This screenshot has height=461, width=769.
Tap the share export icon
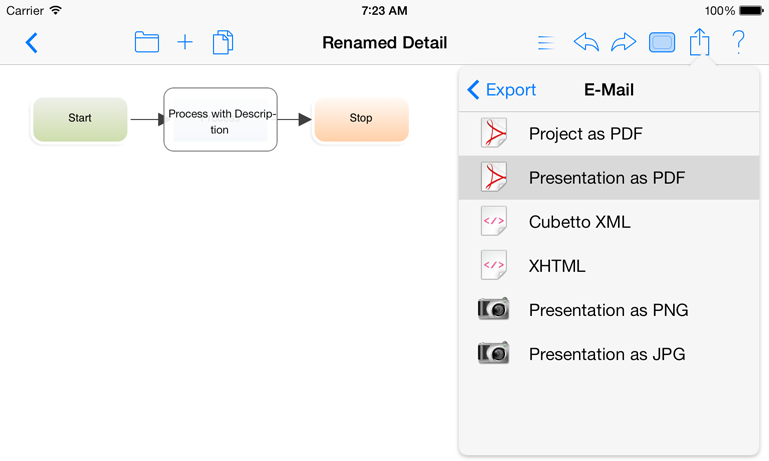click(699, 42)
